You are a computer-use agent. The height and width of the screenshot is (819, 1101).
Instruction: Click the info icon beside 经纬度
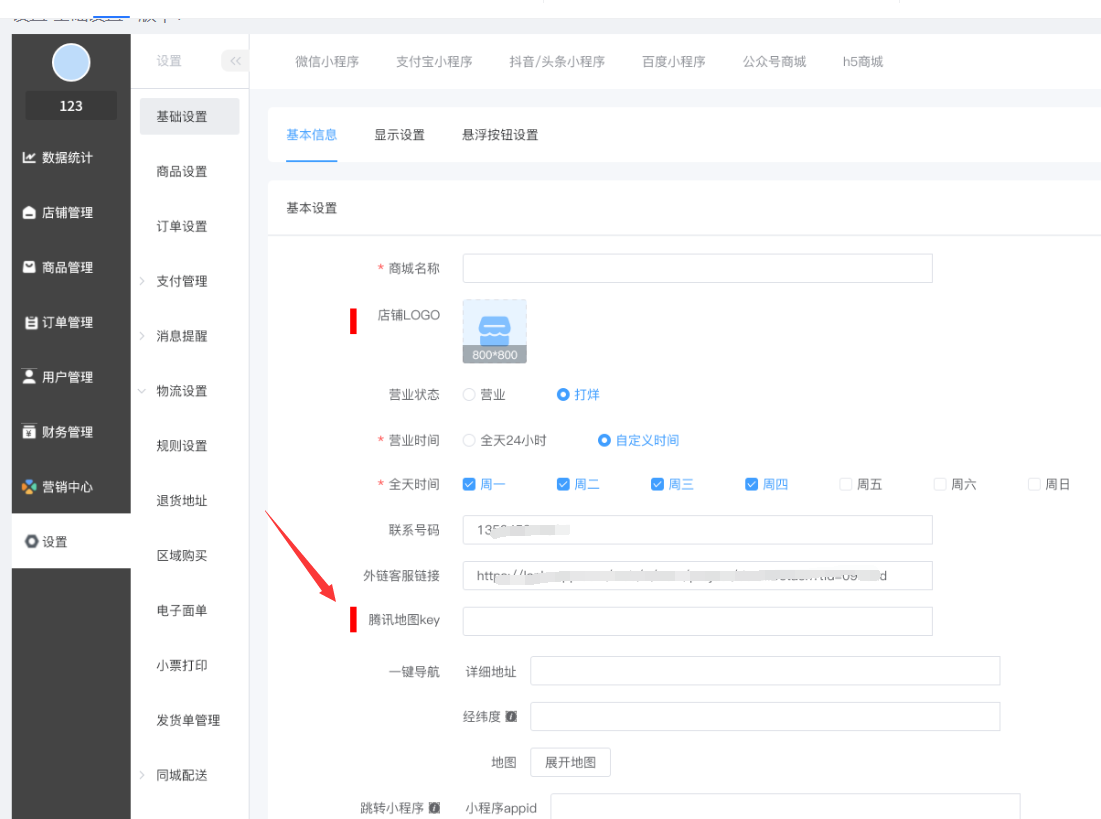tap(511, 717)
